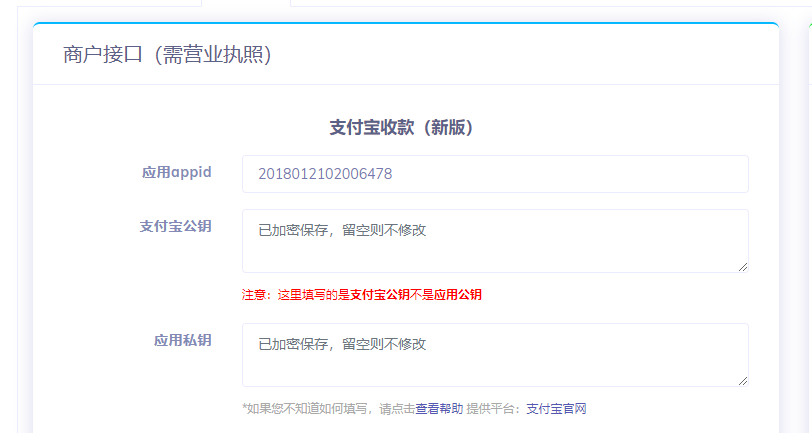Screen dimensions: 812x433
Task: Select the red 注意 warning text
Action: coord(361,295)
